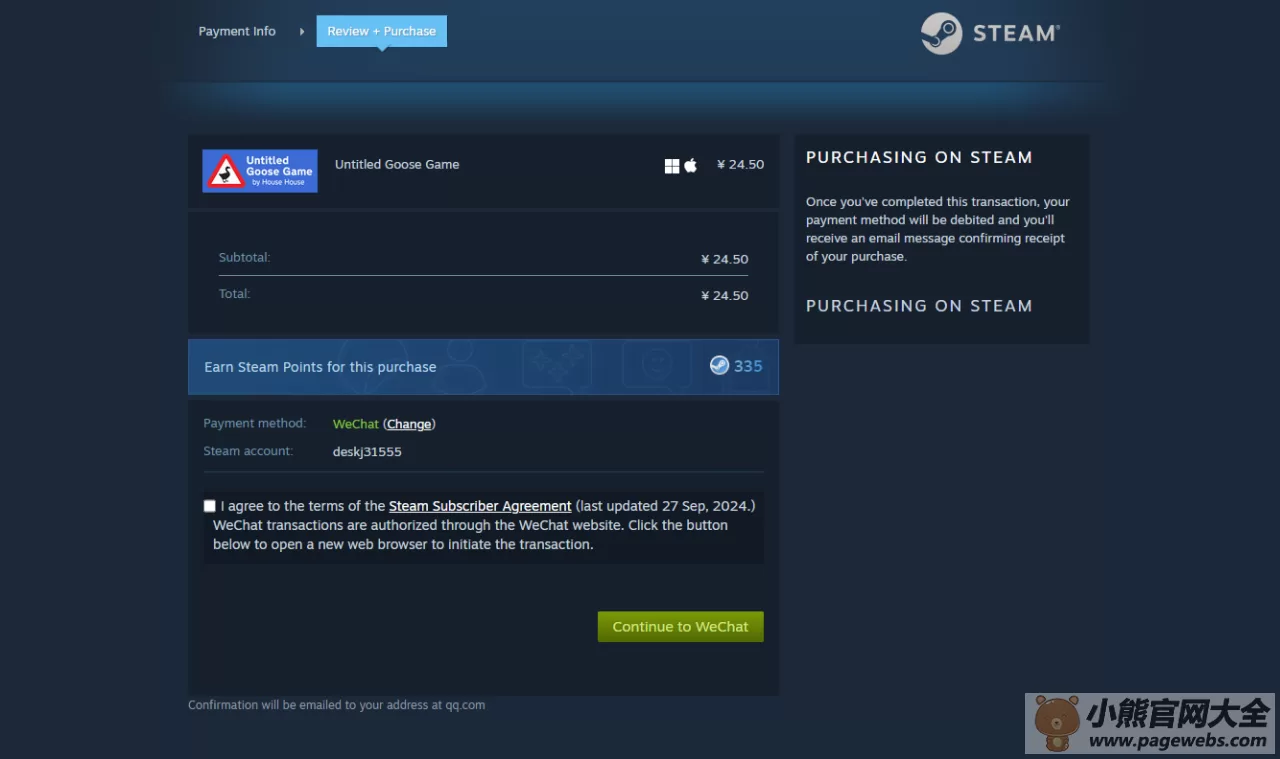Click the Windows platform icon
This screenshot has width=1280, height=759.
[x=672, y=166]
